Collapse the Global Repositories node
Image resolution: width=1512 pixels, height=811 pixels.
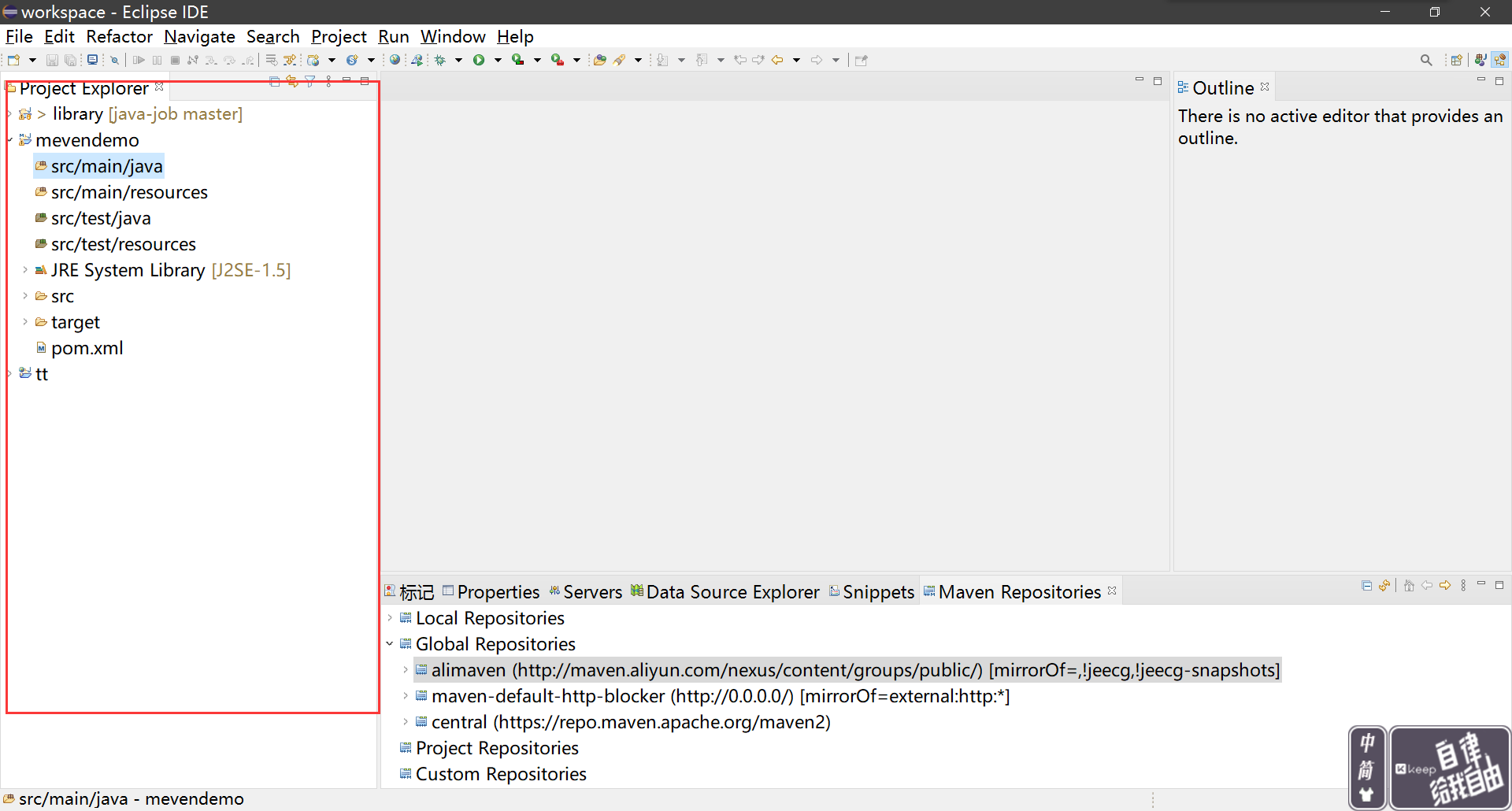point(390,644)
